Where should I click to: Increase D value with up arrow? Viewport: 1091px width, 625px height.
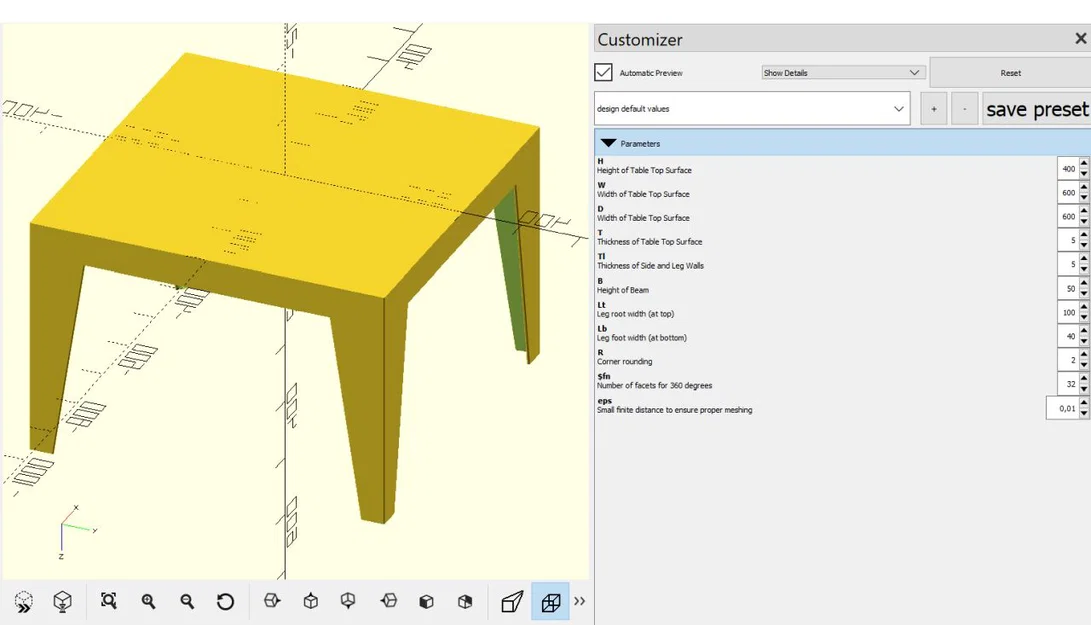[1083, 212]
